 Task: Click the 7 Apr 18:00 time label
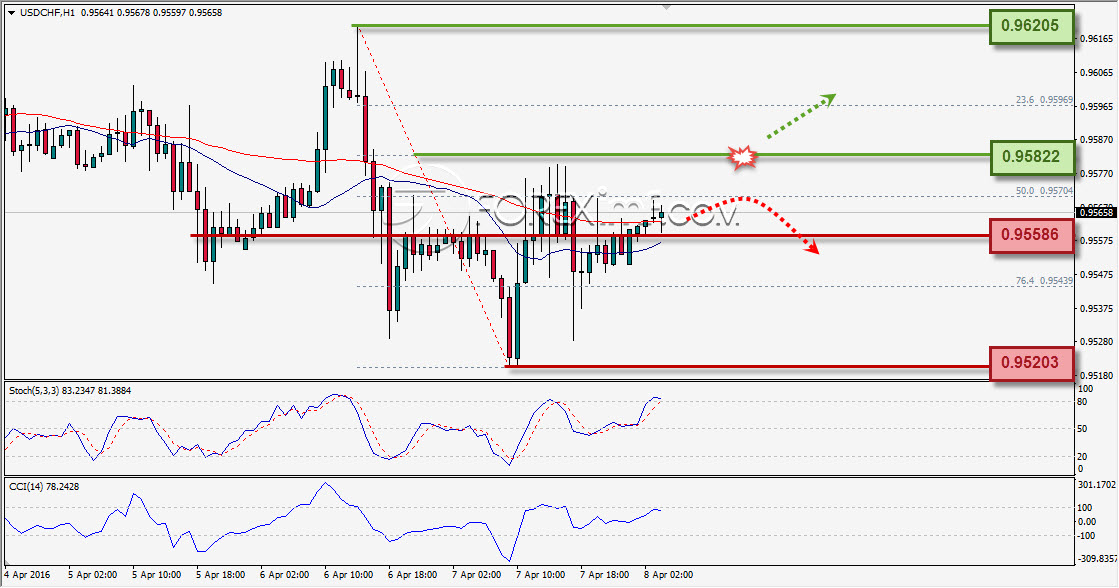(604, 574)
